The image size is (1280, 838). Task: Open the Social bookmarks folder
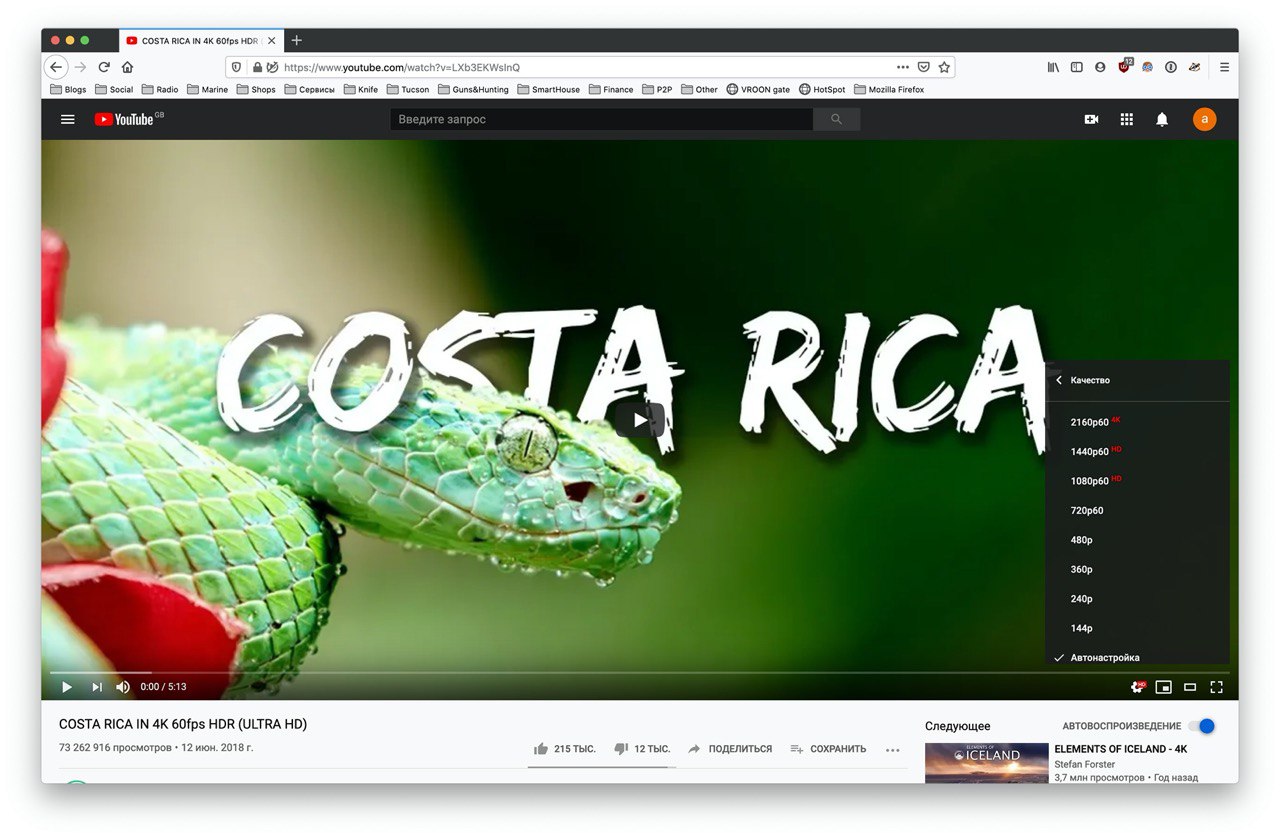point(114,89)
